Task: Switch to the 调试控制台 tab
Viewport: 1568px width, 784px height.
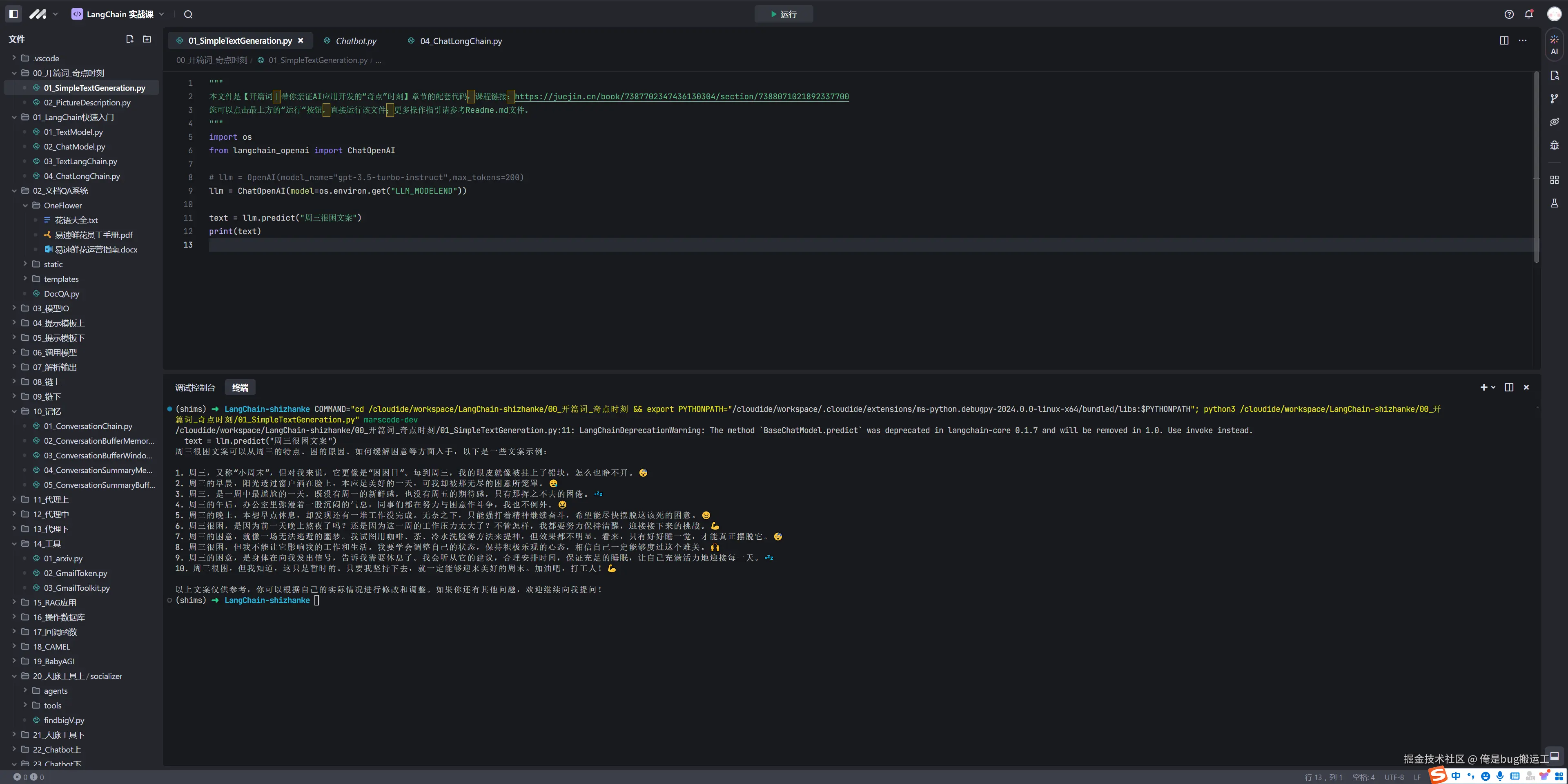Action: click(195, 387)
